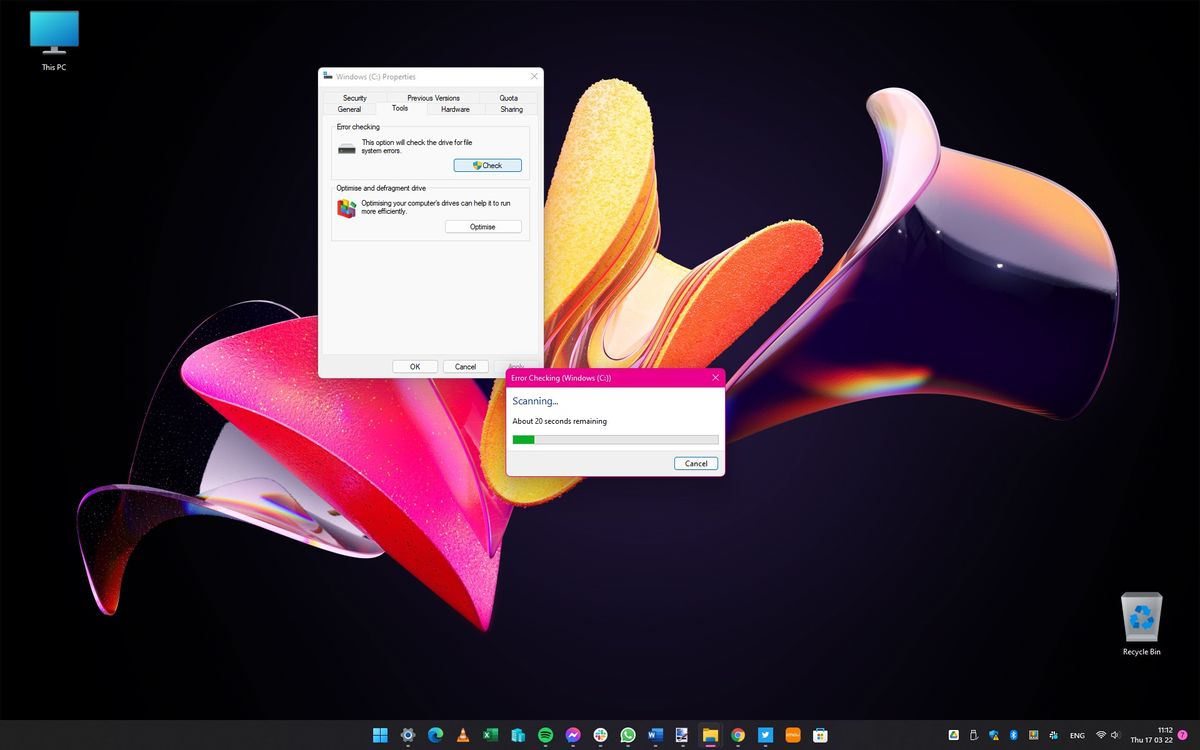Click the Check button under Error checking
The height and width of the screenshot is (750, 1200).
coord(487,164)
